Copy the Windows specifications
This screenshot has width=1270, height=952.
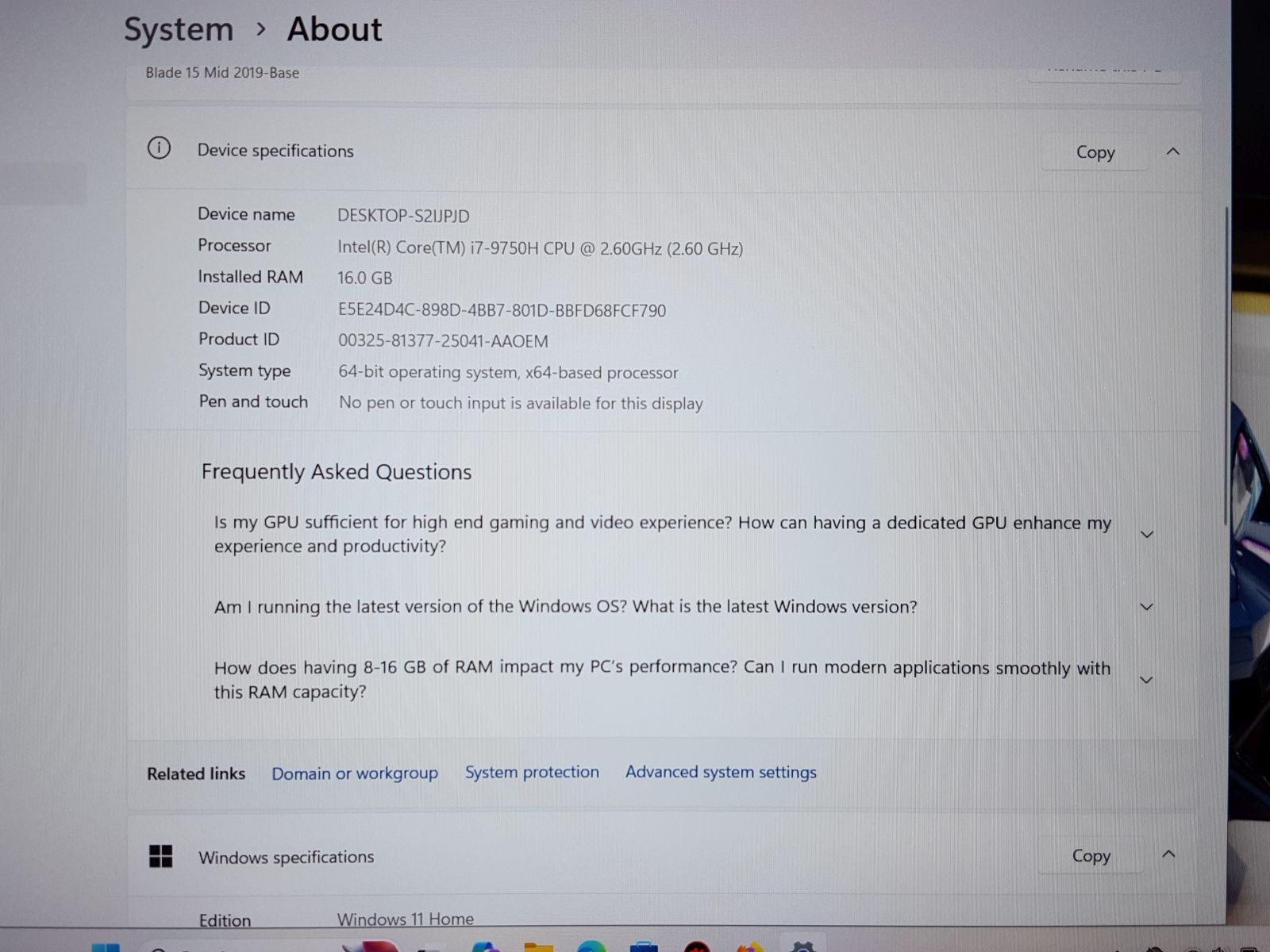[x=1091, y=856]
